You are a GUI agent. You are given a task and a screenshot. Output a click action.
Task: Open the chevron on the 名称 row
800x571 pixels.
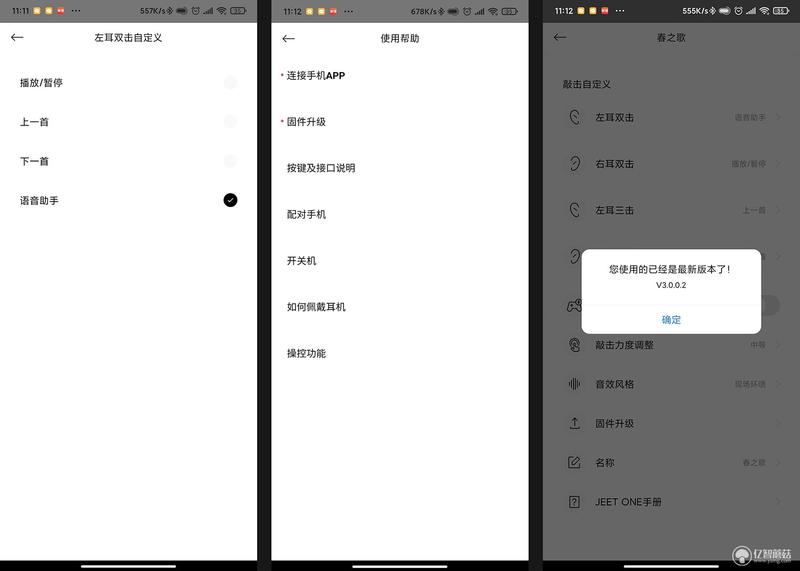pos(779,462)
